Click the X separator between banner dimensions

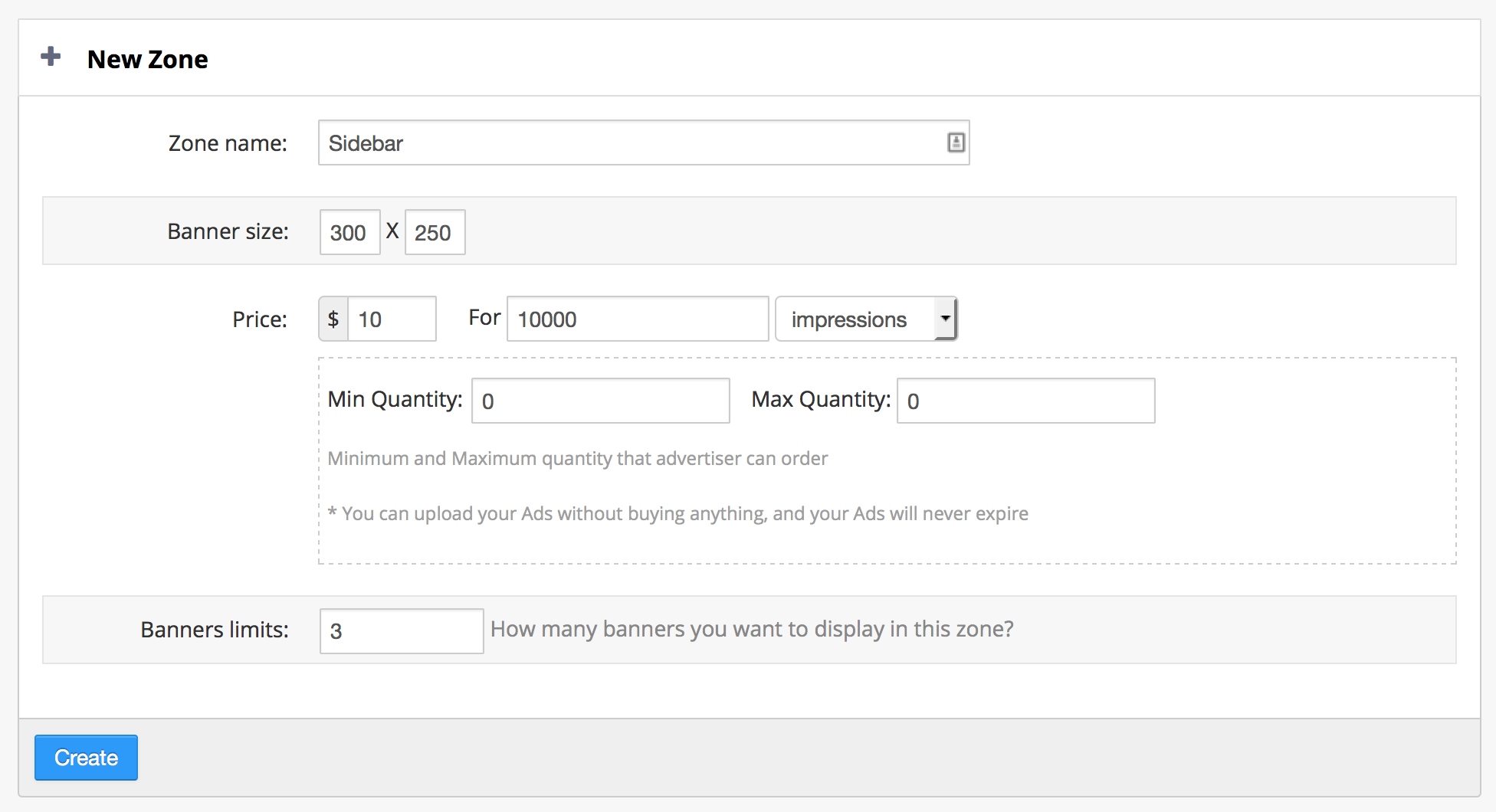pos(392,231)
